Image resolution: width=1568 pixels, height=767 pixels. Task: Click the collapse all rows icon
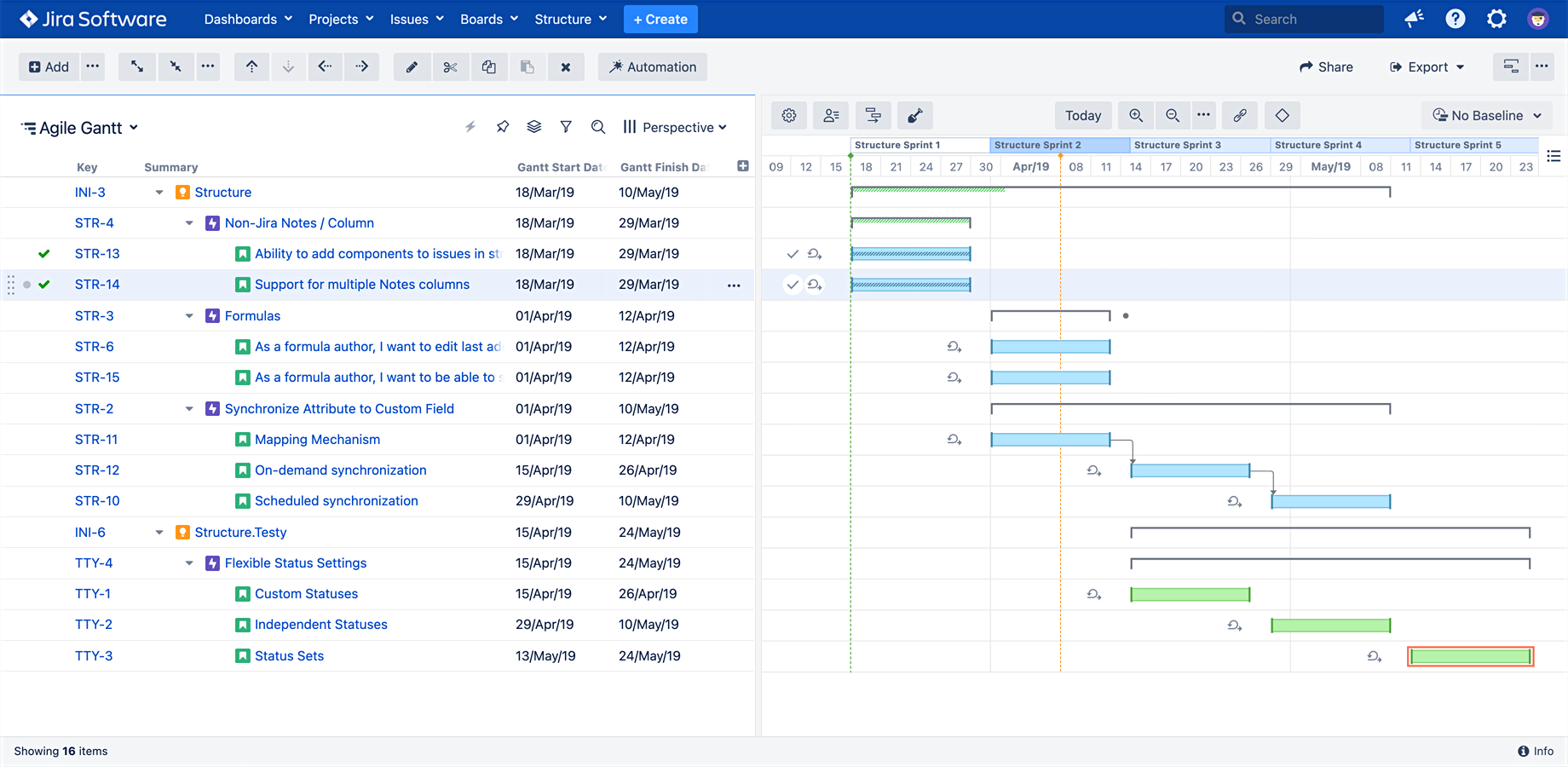175,66
